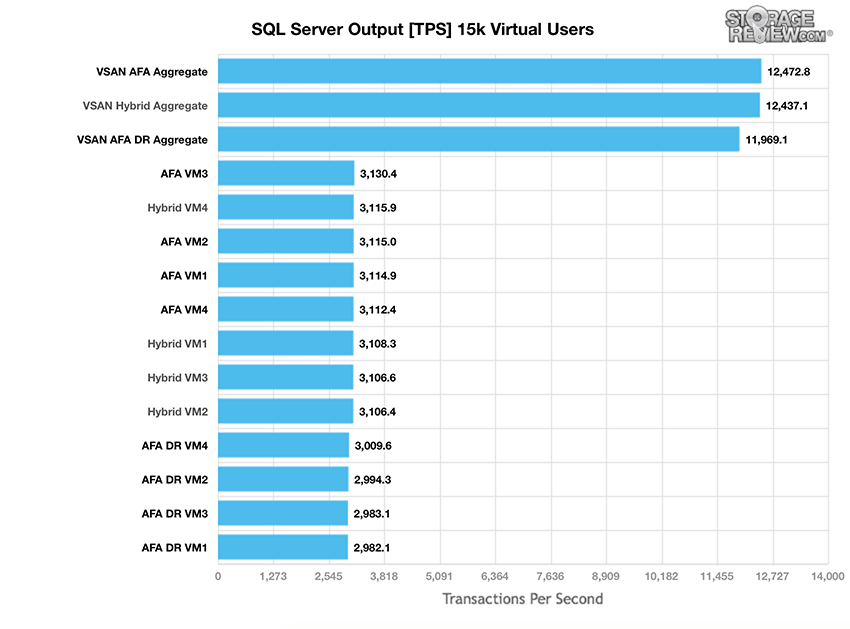Click the chart title 'SQL Server Output [TPS] 15k Virtual Users'
Image resolution: width=850 pixels, height=629 pixels.
point(422,29)
